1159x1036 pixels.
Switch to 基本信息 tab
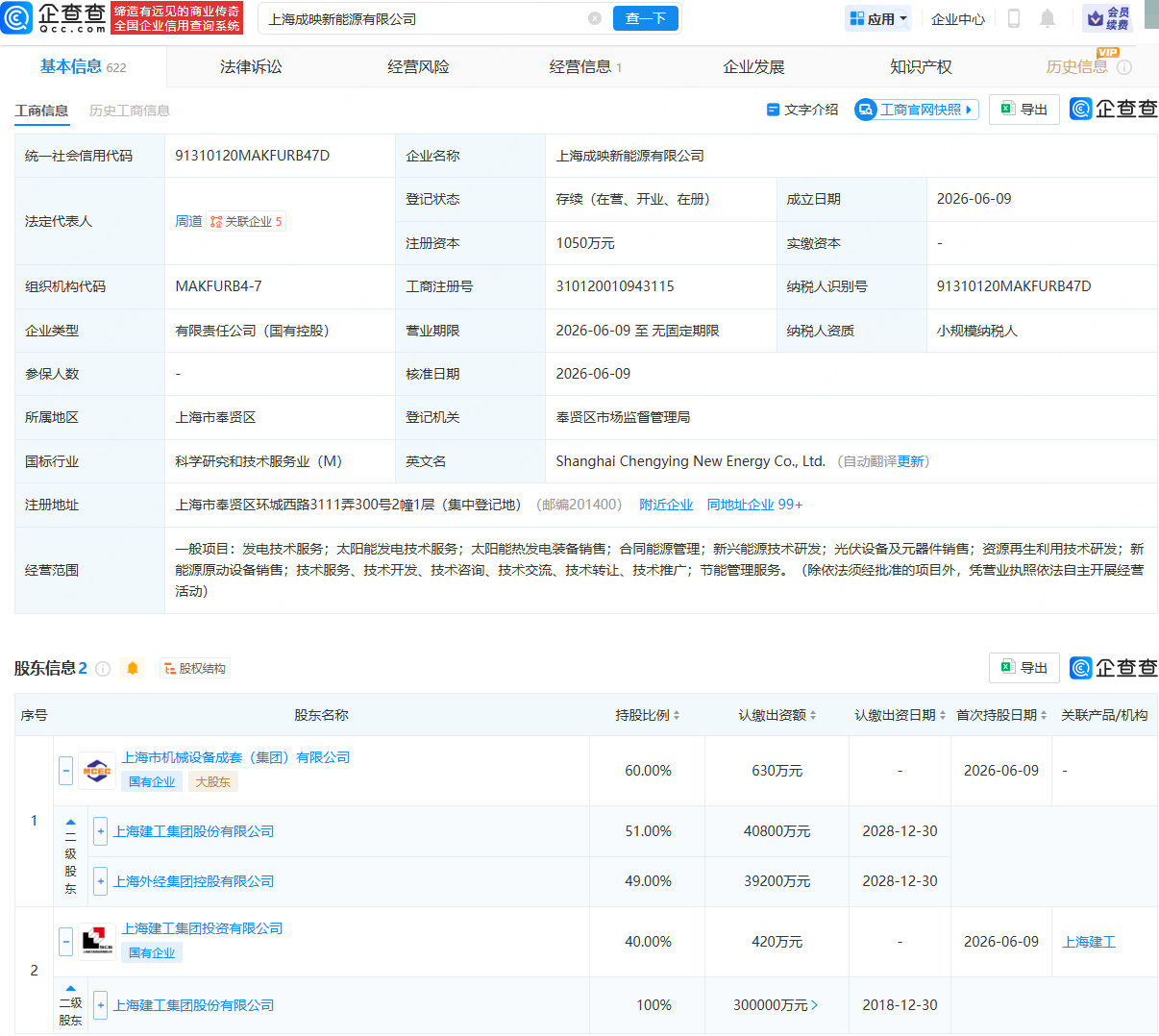83,66
